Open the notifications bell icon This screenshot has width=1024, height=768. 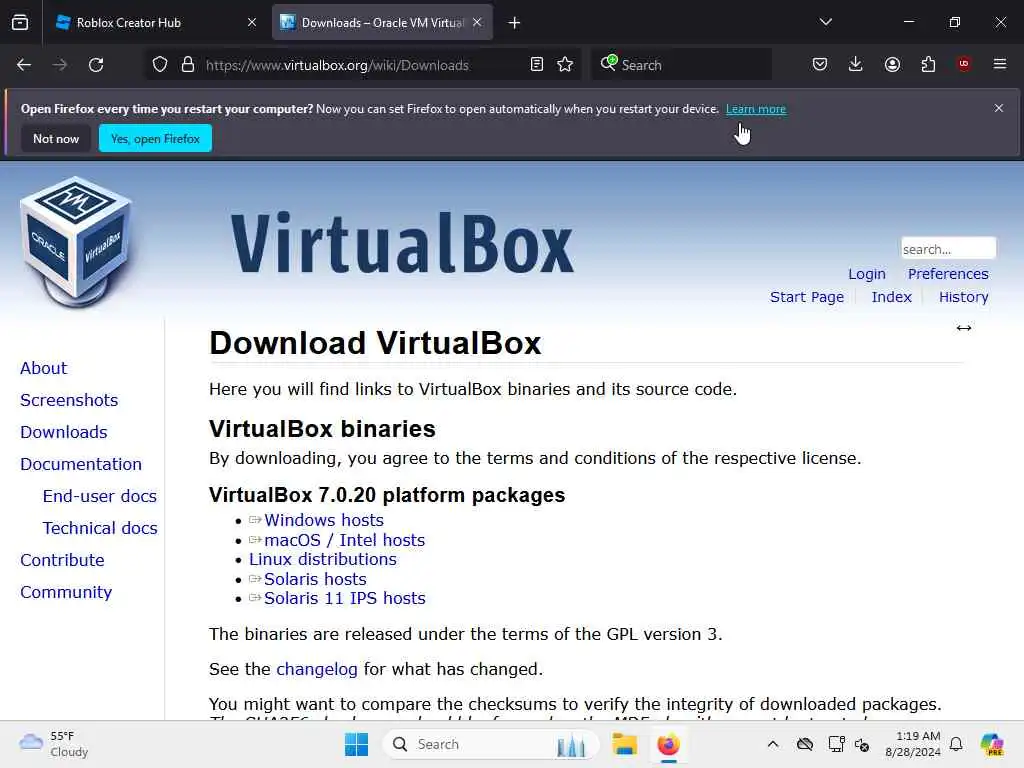[x=956, y=744]
